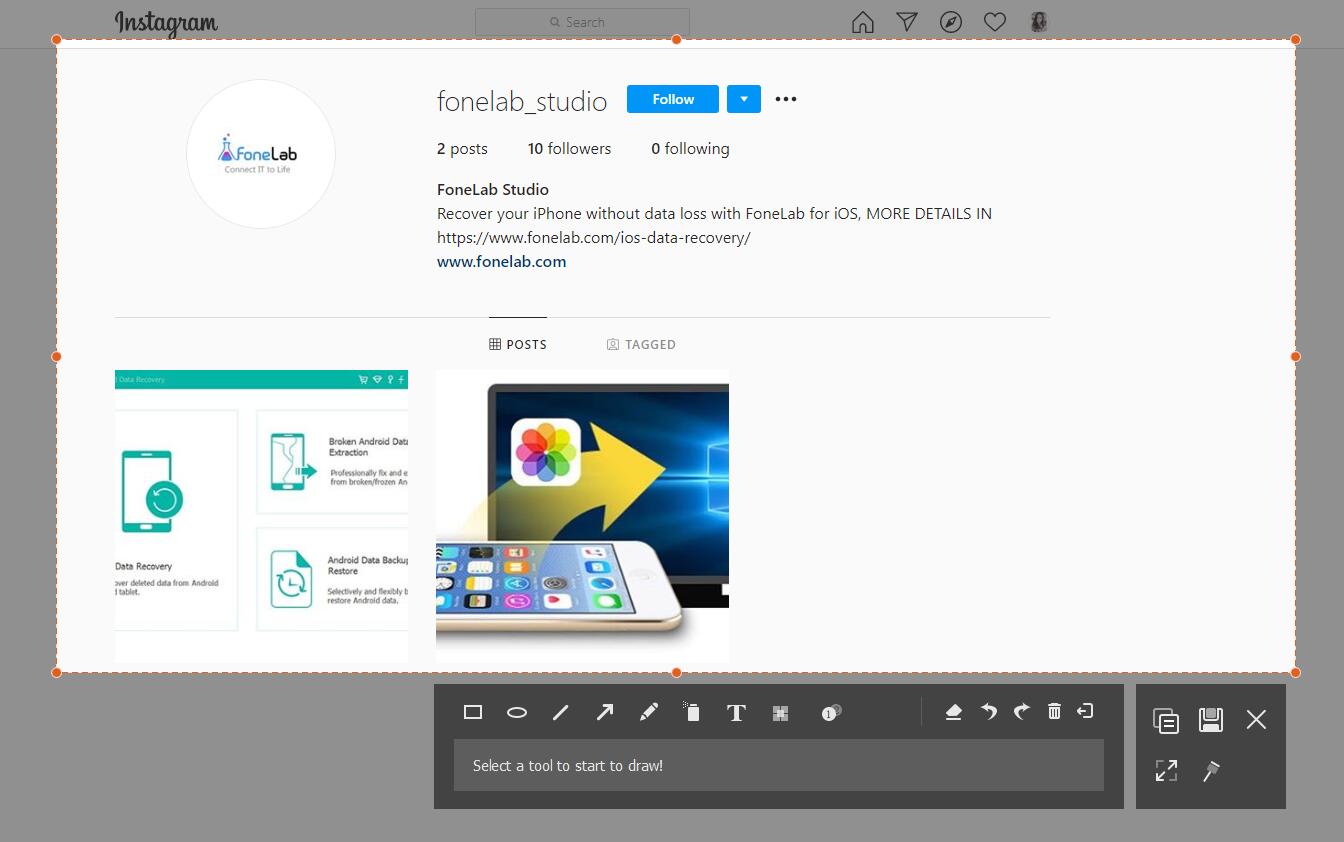Image resolution: width=1344 pixels, height=842 pixels.
Task: Click the fonelab_studio username heading
Action: [522, 101]
